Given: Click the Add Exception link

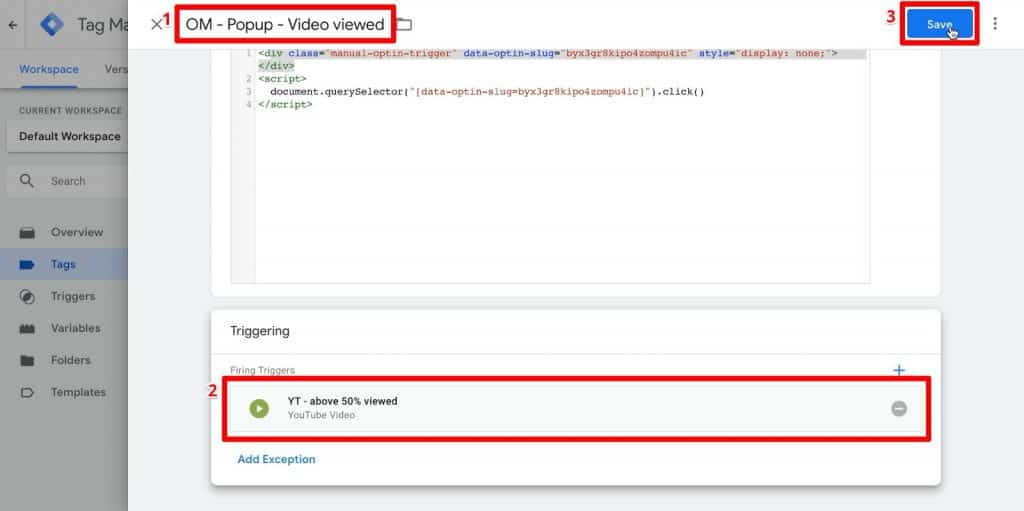Looking at the screenshot, I should pyautogui.click(x=276, y=459).
